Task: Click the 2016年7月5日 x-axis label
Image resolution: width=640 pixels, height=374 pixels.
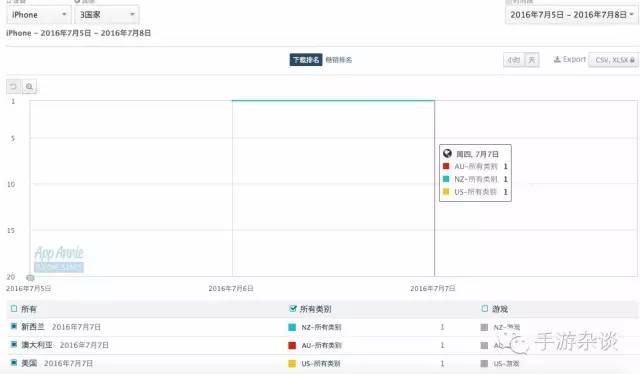Action: tap(29, 289)
